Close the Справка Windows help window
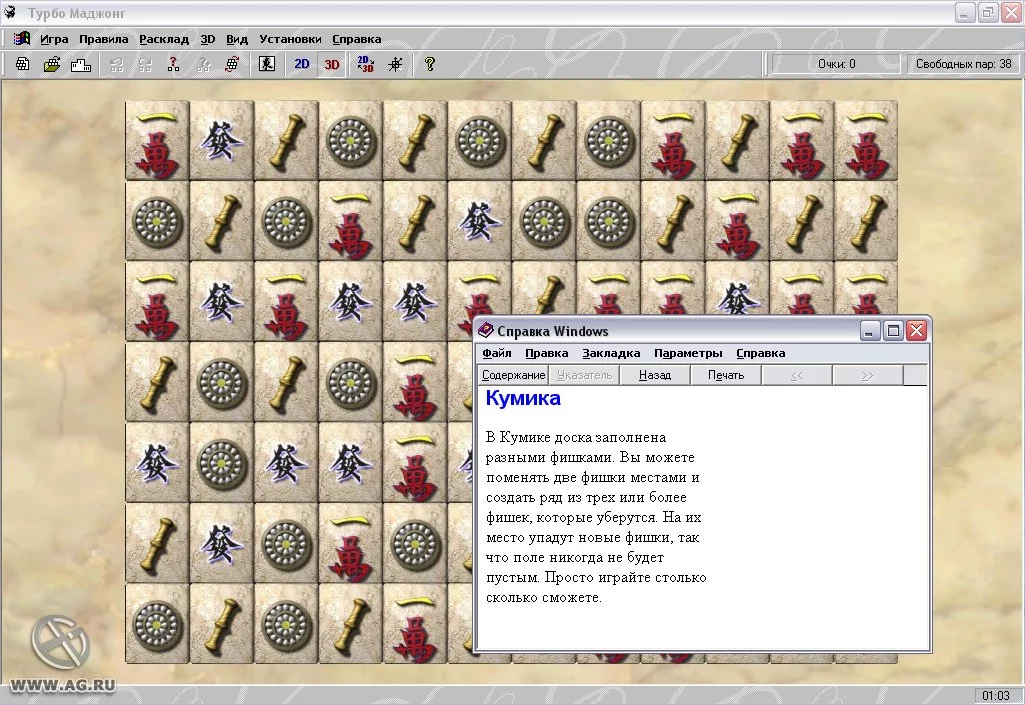This screenshot has width=1025, height=705. click(x=916, y=331)
